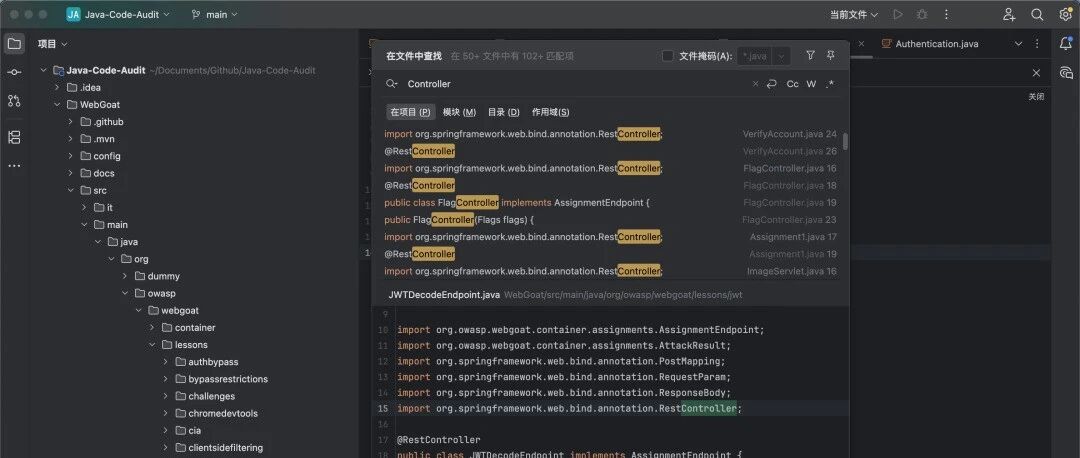Toggle Match Case (Cc) option
This screenshot has width=1080, height=458.
[x=793, y=84]
